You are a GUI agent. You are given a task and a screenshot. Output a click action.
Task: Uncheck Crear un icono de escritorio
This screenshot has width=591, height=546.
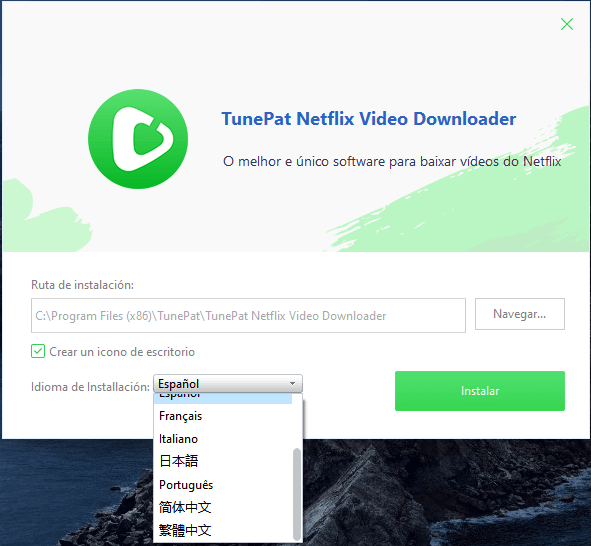38,351
